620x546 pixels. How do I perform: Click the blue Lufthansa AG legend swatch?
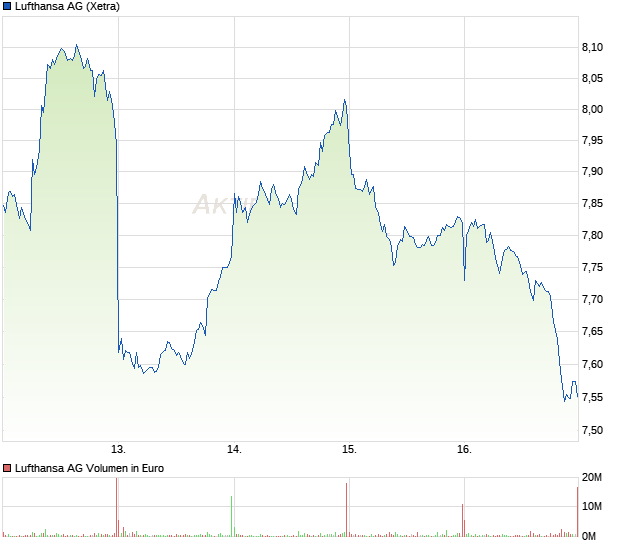click(x=7, y=6)
